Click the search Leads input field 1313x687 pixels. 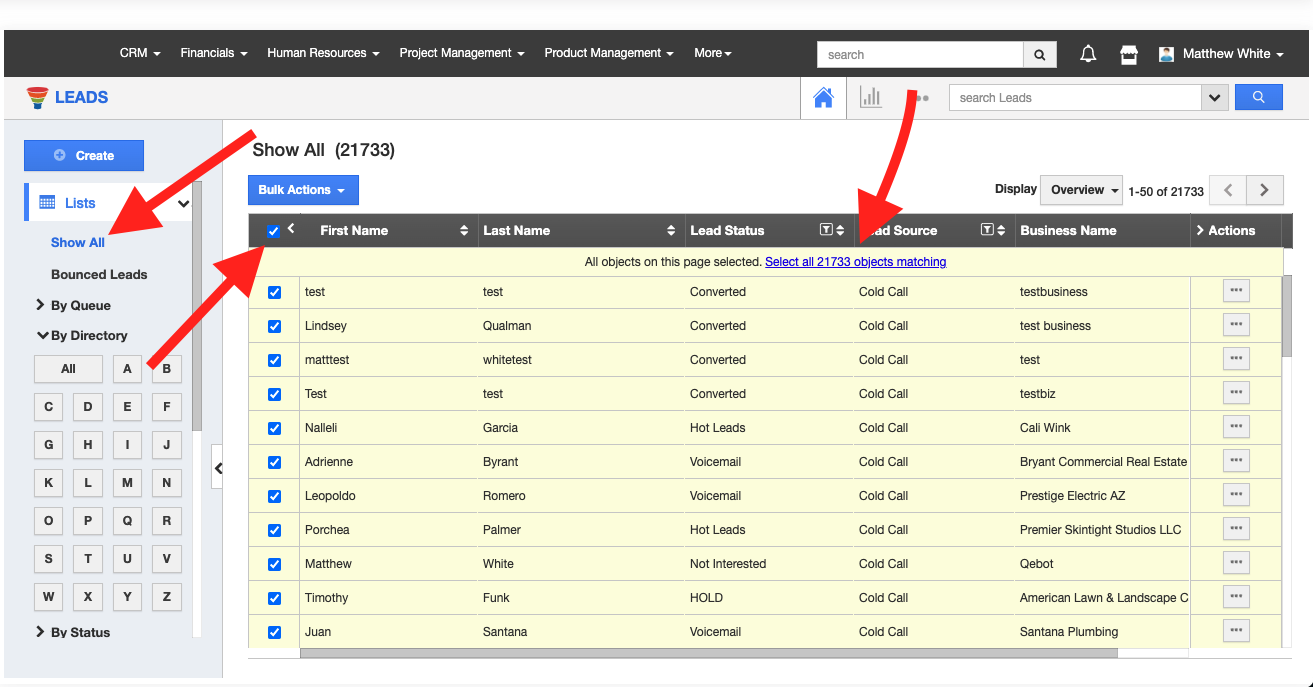(x=1074, y=98)
